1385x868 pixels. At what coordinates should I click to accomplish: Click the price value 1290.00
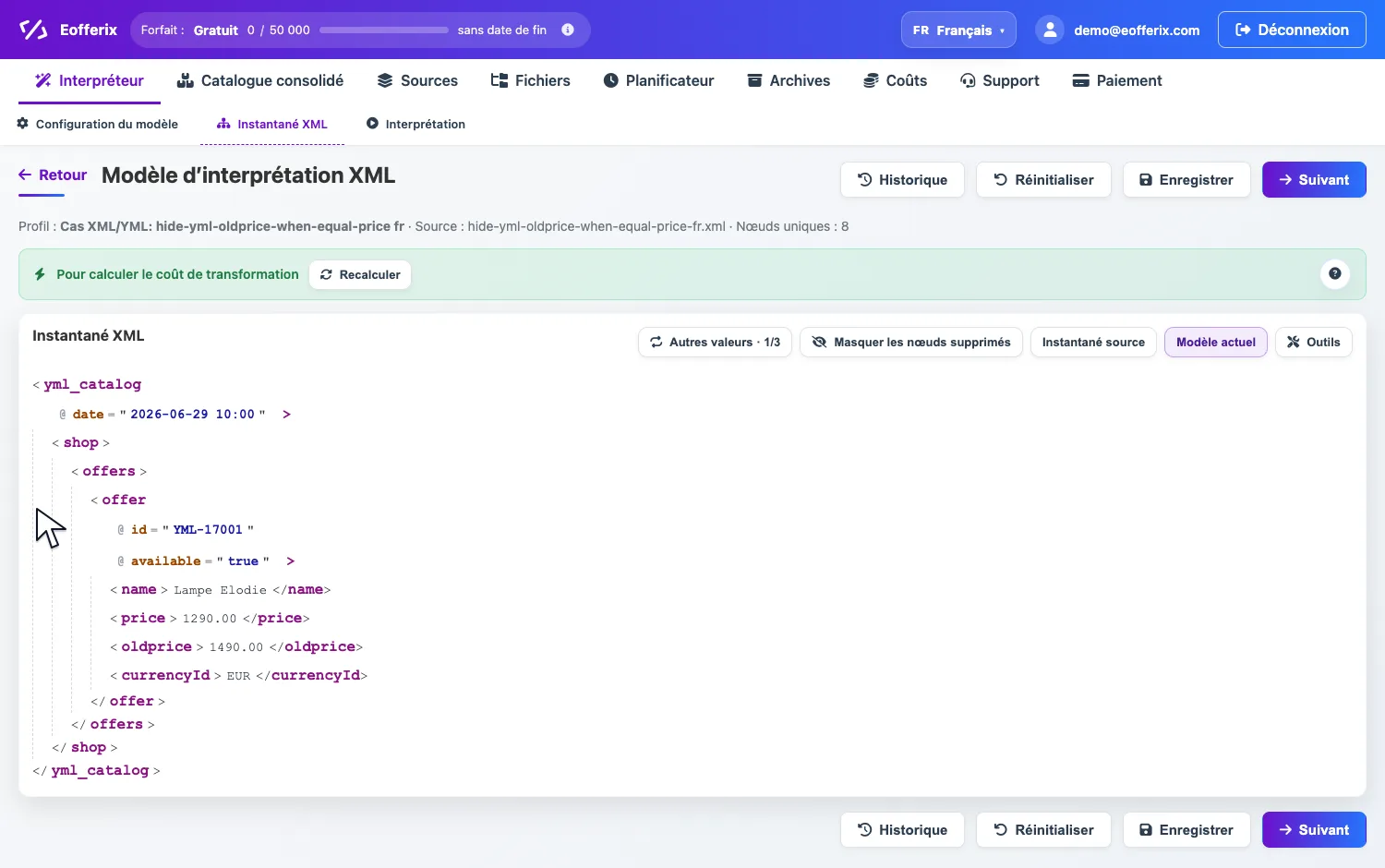tap(210, 619)
